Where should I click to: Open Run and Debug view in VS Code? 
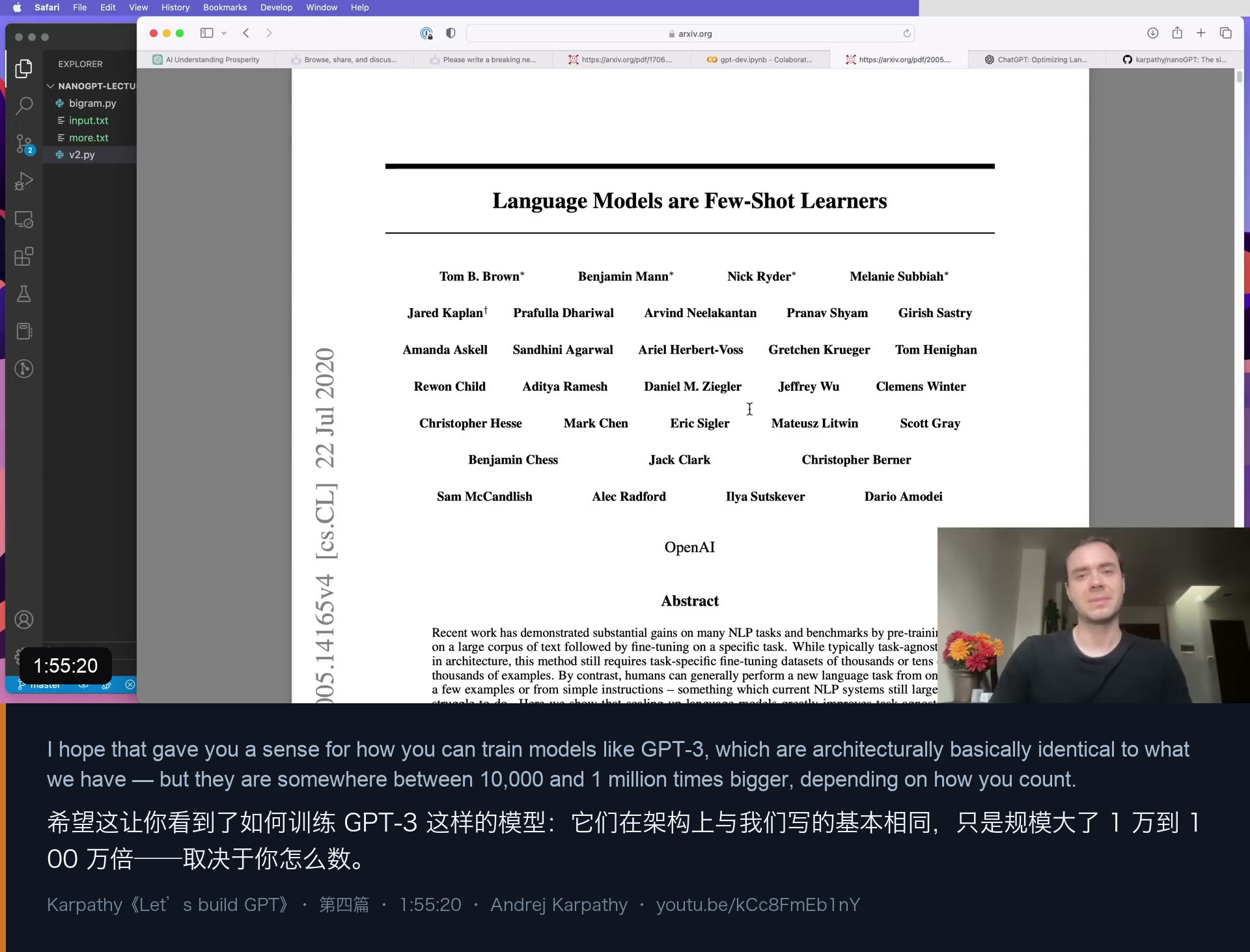[24, 181]
